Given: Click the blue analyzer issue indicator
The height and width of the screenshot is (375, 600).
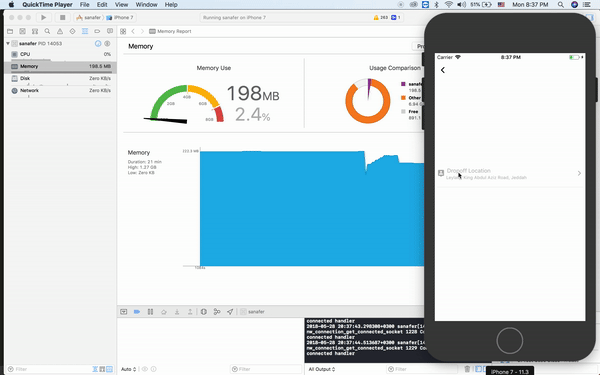Looking at the screenshot, I should 396,18.
